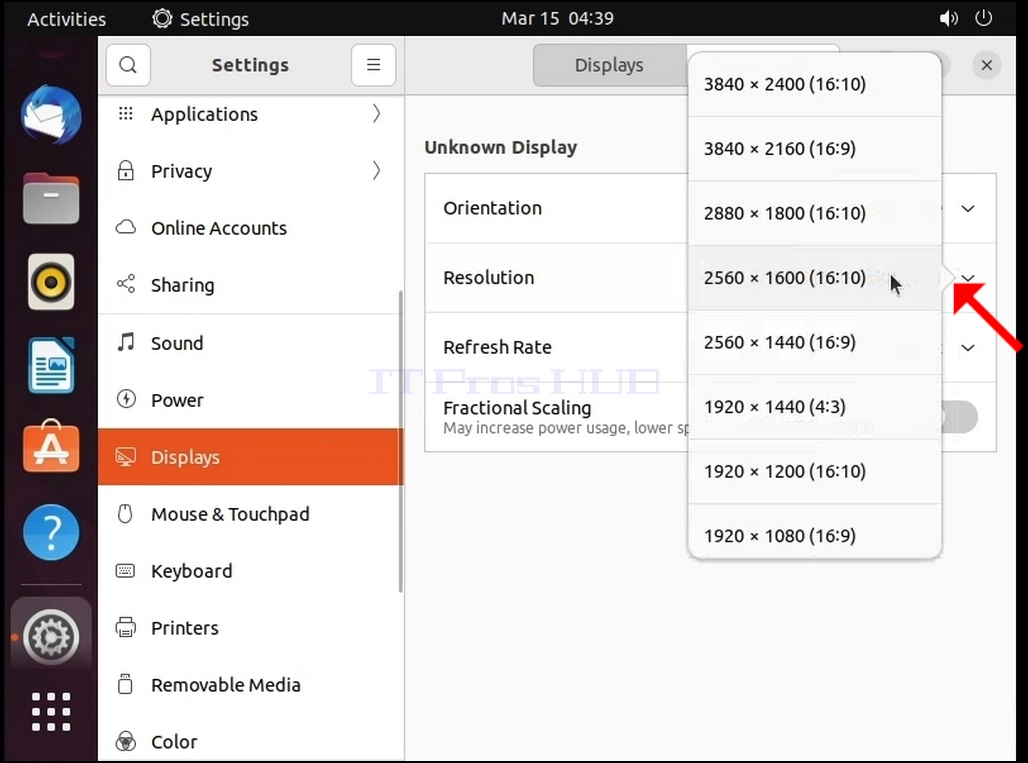The width and height of the screenshot is (1028, 763).
Task: Open Printers settings panel
Action: click(x=251, y=628)
